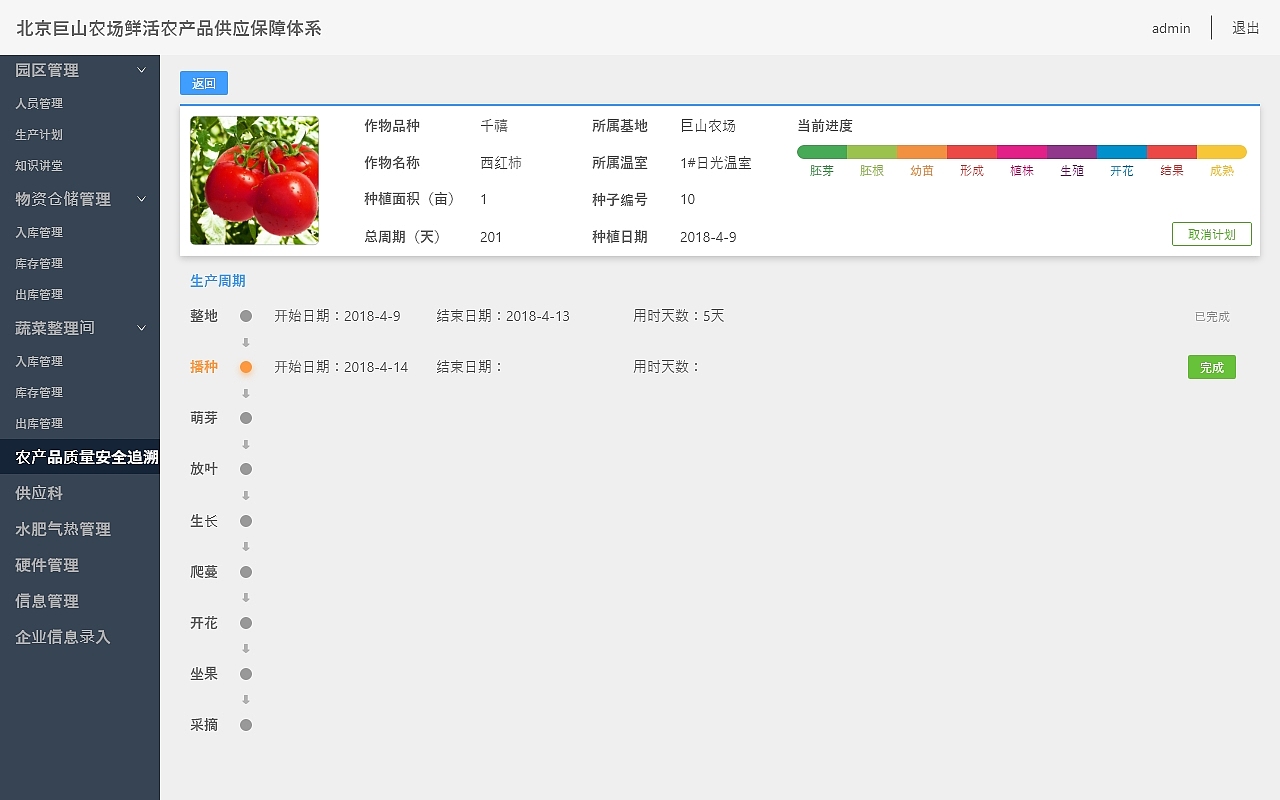1280x800 pixels.
Task: Select the 蔬菜整理间 menu heading
Action: point(55,328)
